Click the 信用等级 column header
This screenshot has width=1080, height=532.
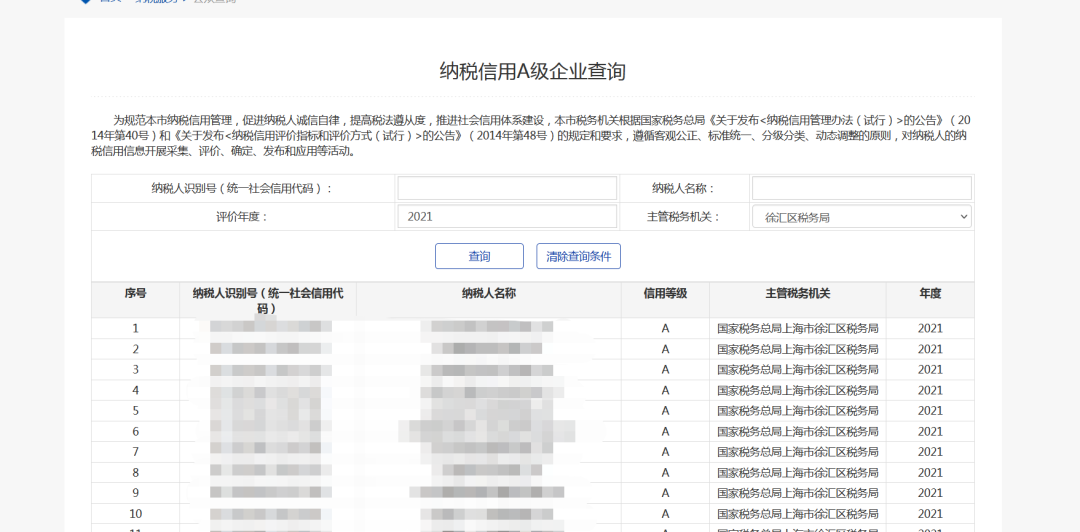coord(665,294)
